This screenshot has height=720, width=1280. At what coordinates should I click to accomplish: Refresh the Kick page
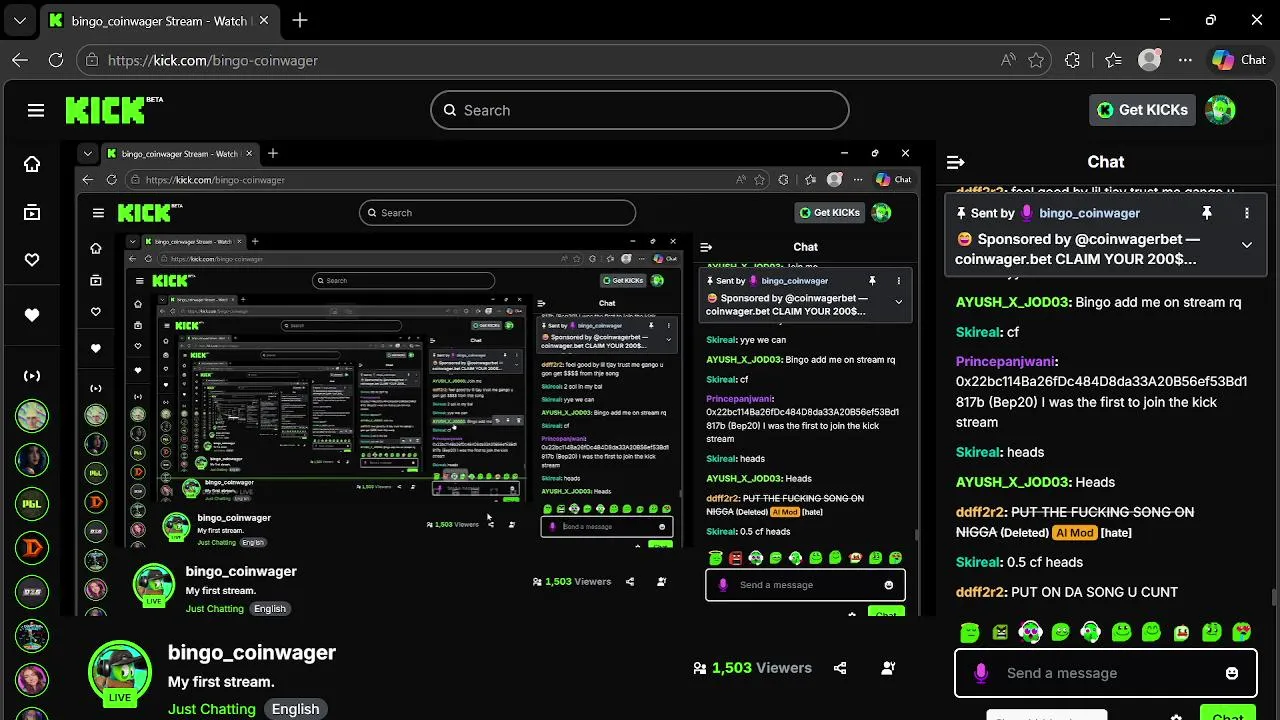(x=56, y=60)
